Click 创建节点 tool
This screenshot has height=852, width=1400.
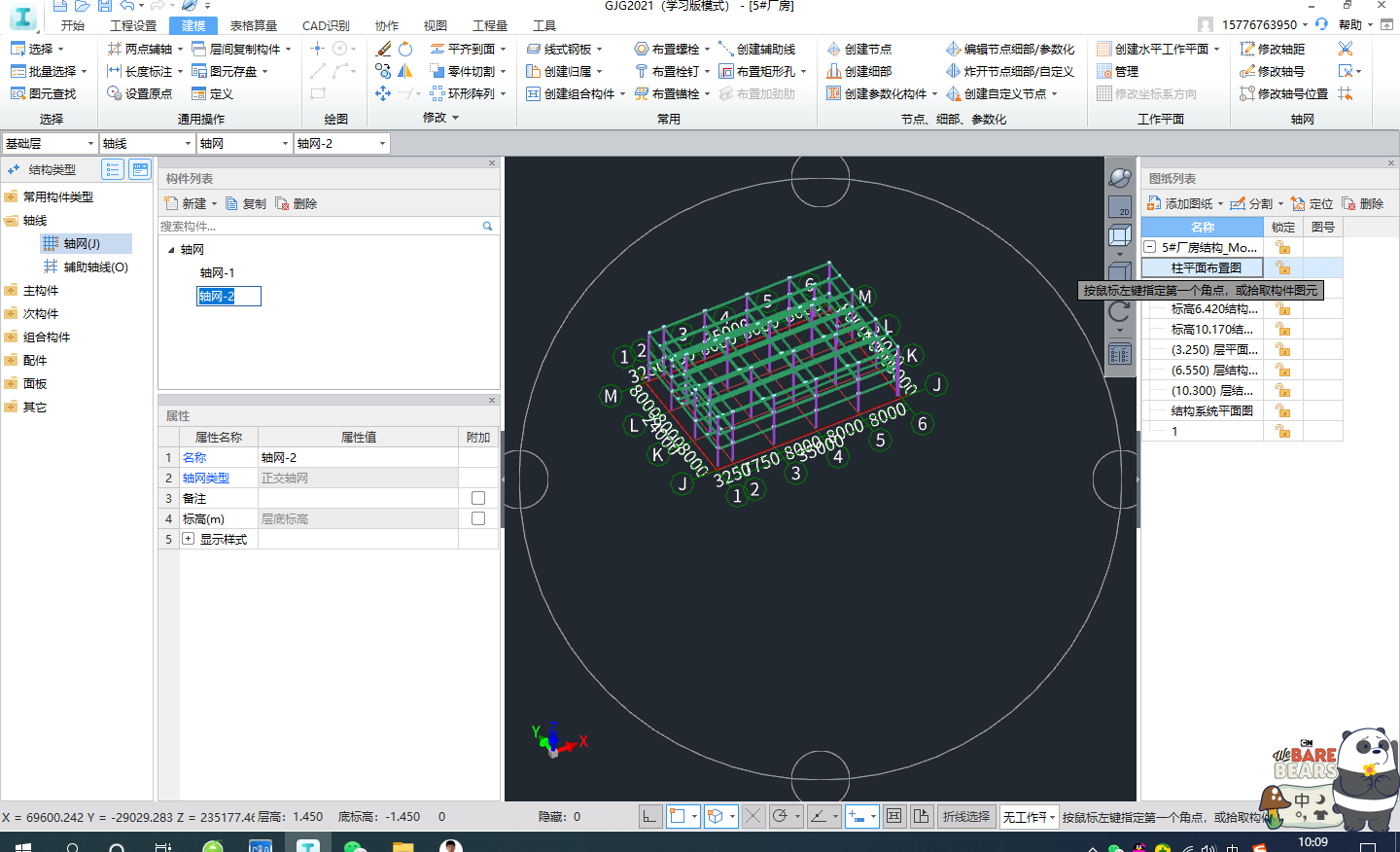tap(859, 49)
